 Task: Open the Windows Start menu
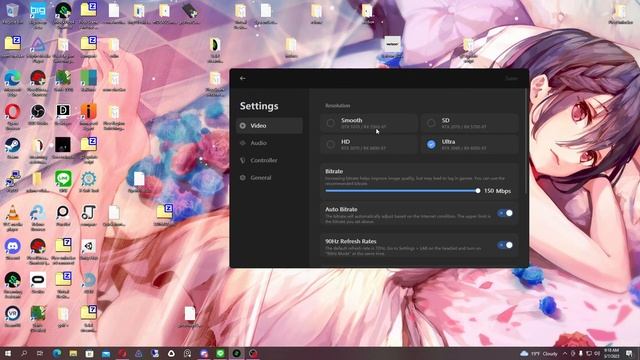8,353
